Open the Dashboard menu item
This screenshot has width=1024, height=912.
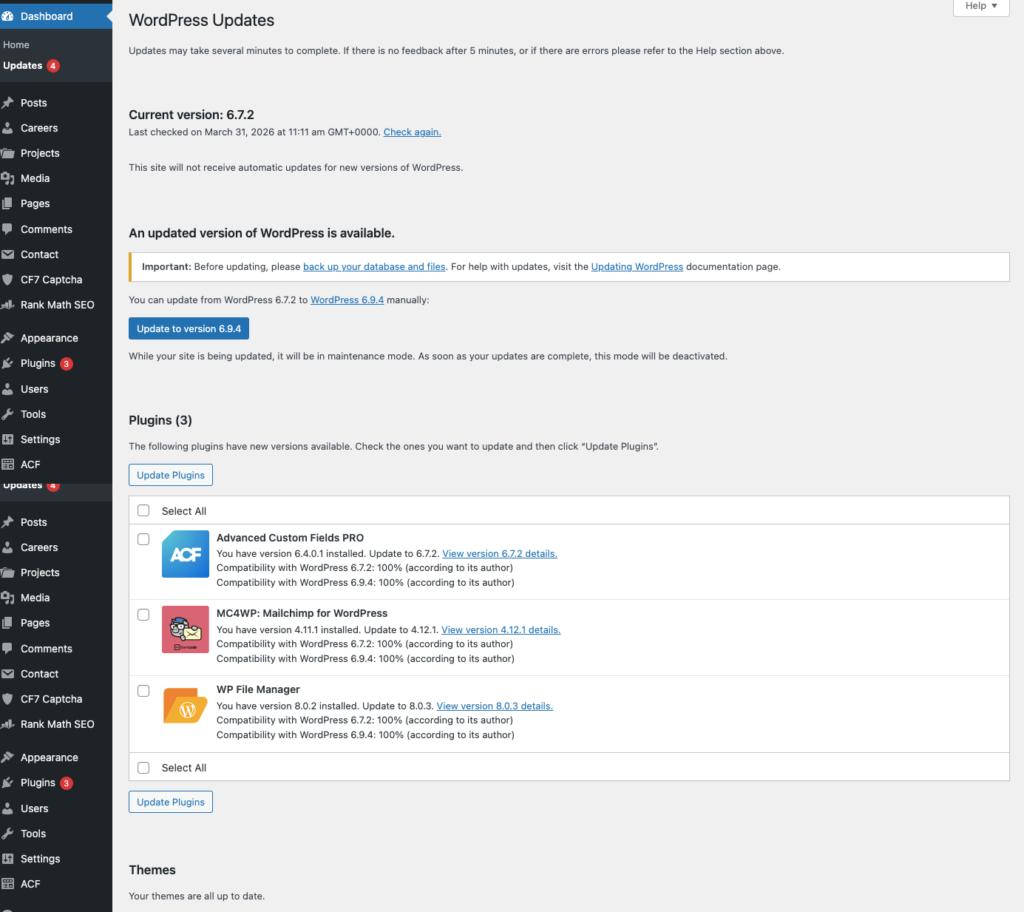click(45, 15)
